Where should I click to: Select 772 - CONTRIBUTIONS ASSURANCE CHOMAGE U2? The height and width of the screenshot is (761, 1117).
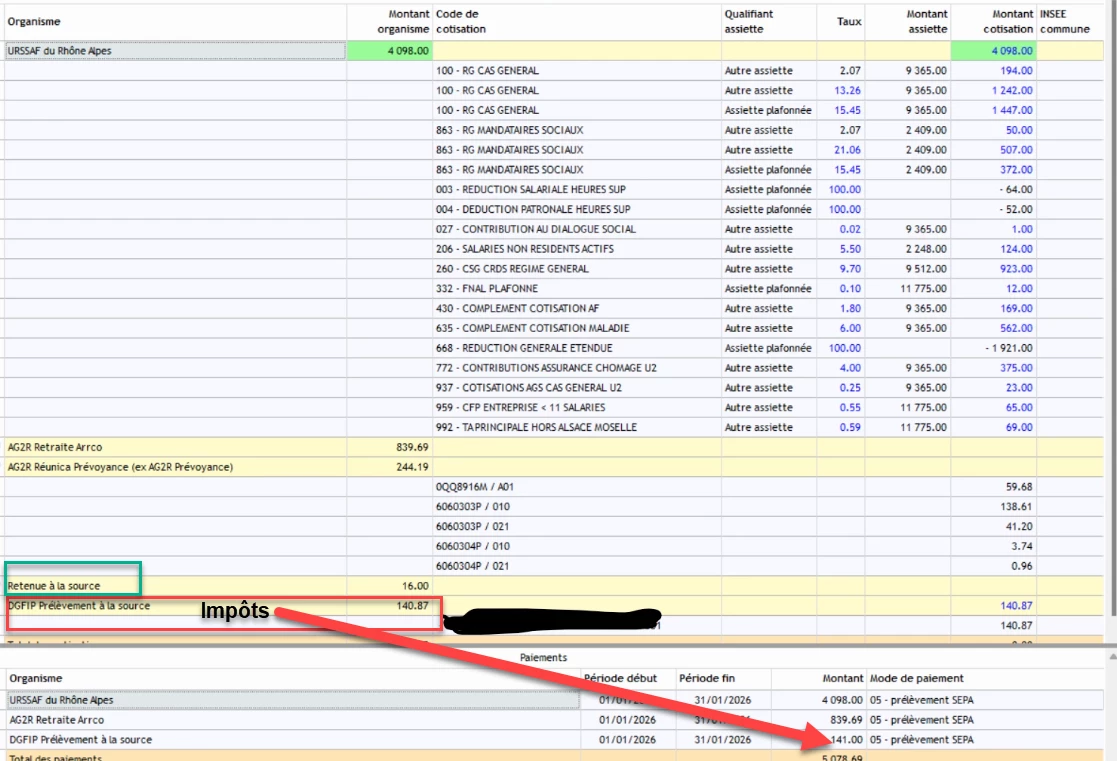click(546, 368)
